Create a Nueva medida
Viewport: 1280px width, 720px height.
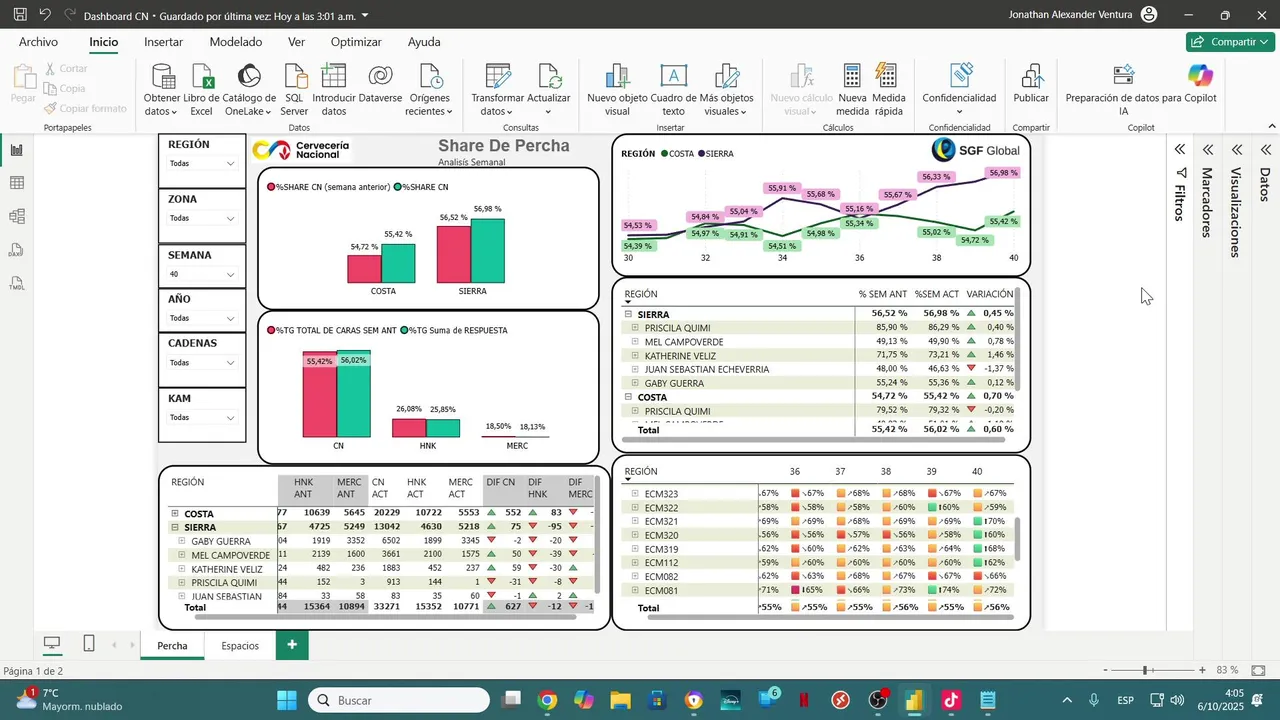[x=852, y=90]
